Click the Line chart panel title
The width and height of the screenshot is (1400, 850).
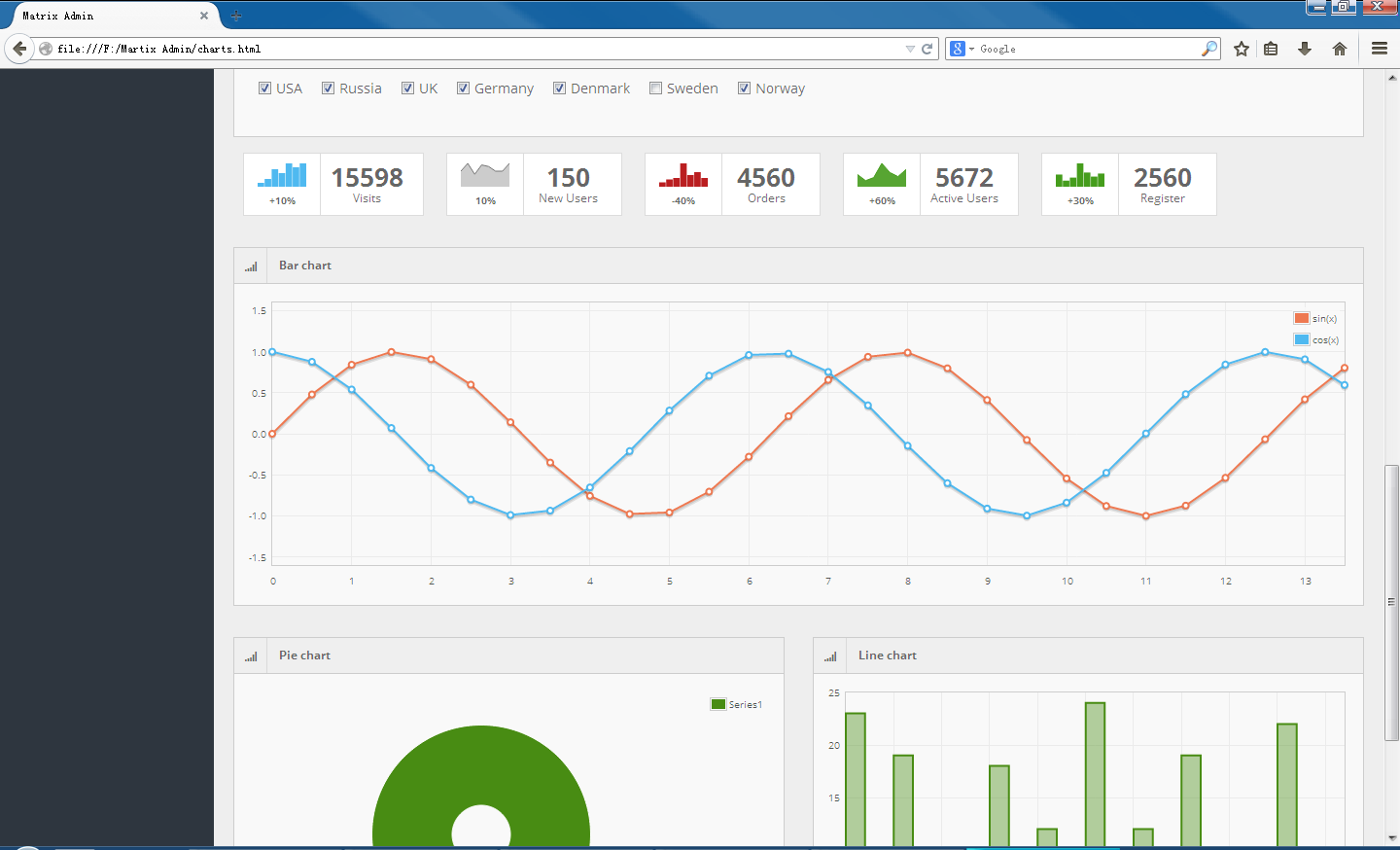[888, 655]
